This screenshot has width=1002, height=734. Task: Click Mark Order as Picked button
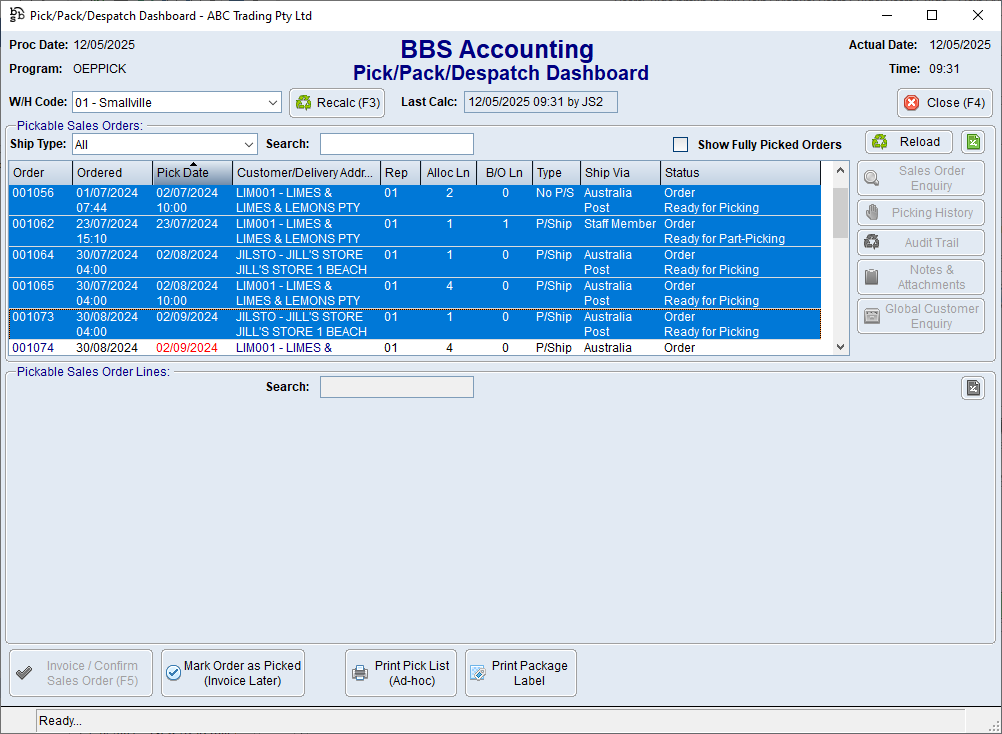(x=232, y=673)
